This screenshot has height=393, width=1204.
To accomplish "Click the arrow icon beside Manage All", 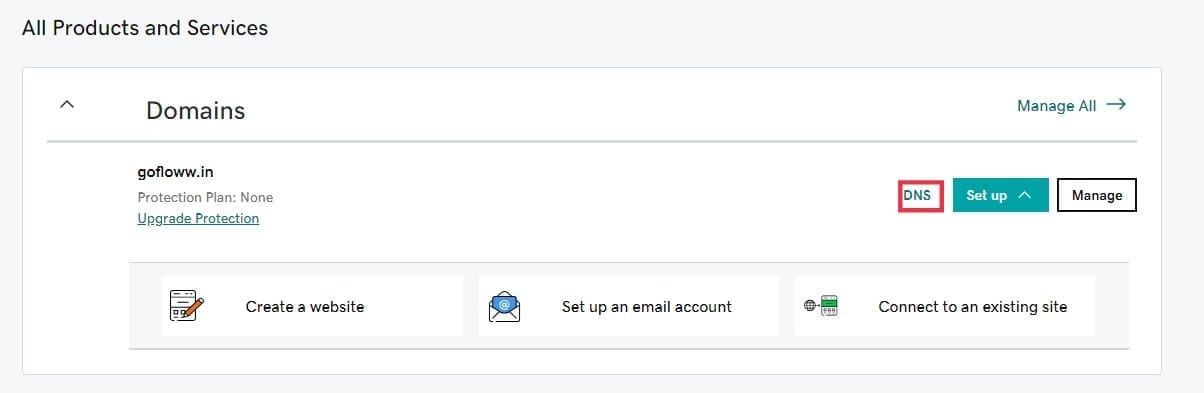I will tap(1116, 104).
